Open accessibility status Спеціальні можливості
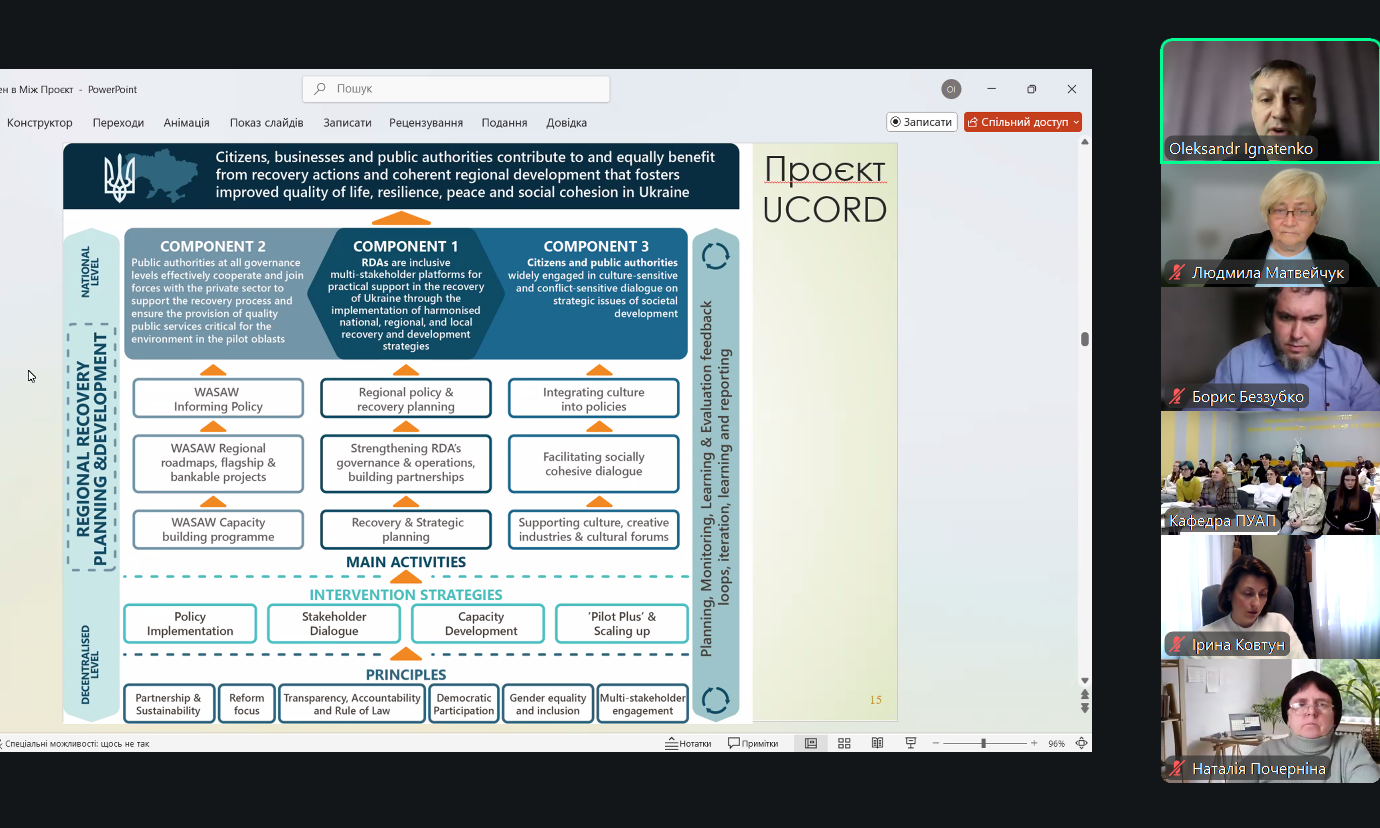 (x=76, y=743)
